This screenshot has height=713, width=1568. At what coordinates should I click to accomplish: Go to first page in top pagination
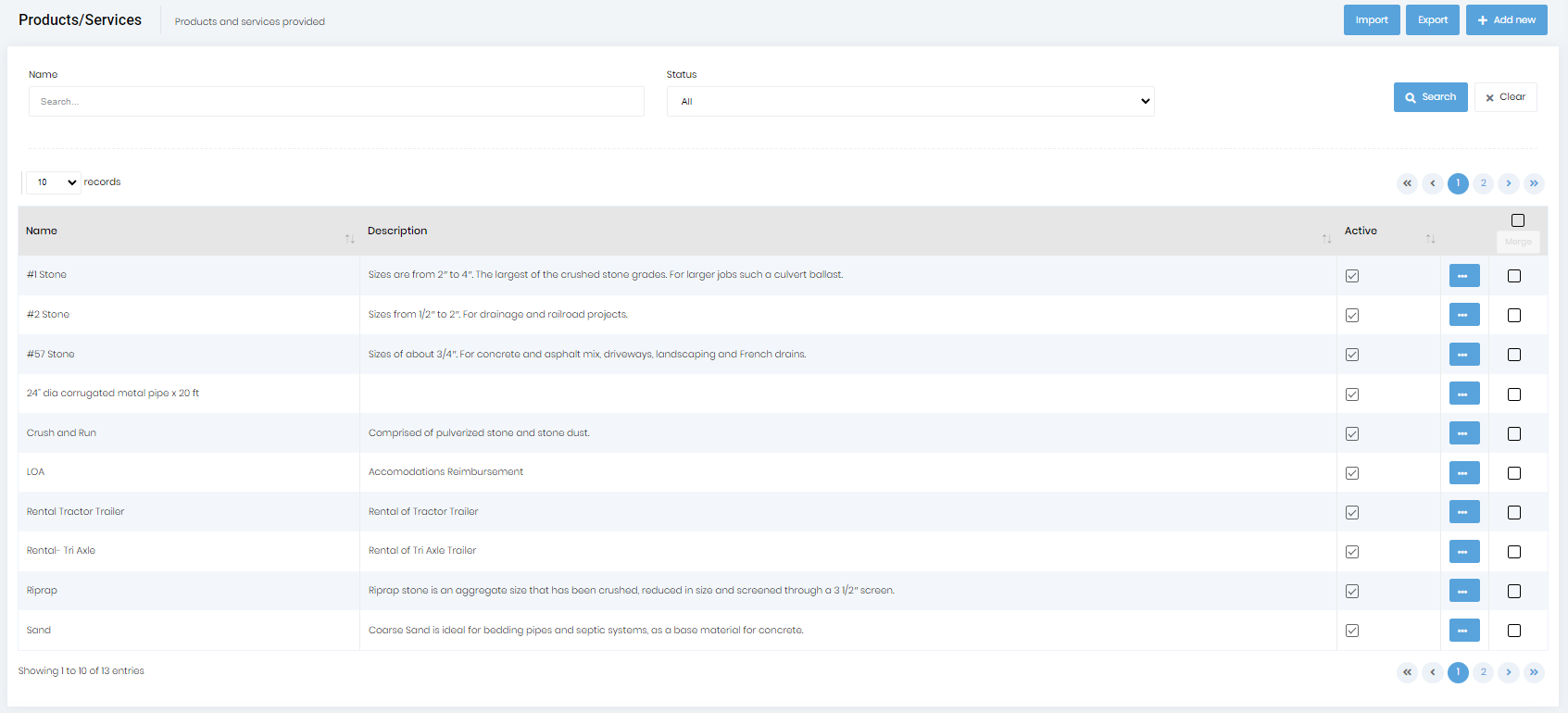1407,183
